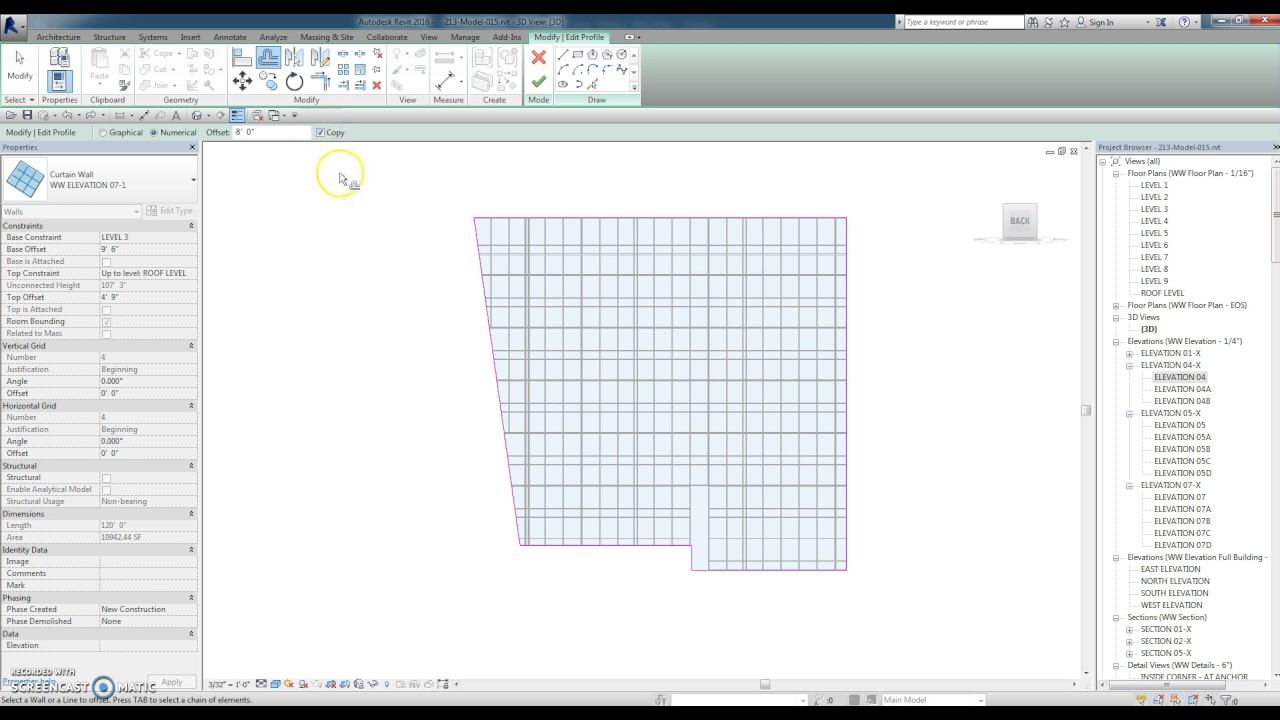
Task: Click Open folder in quick access toolbar
Action: pyautogui.click(x=11, y=116)
